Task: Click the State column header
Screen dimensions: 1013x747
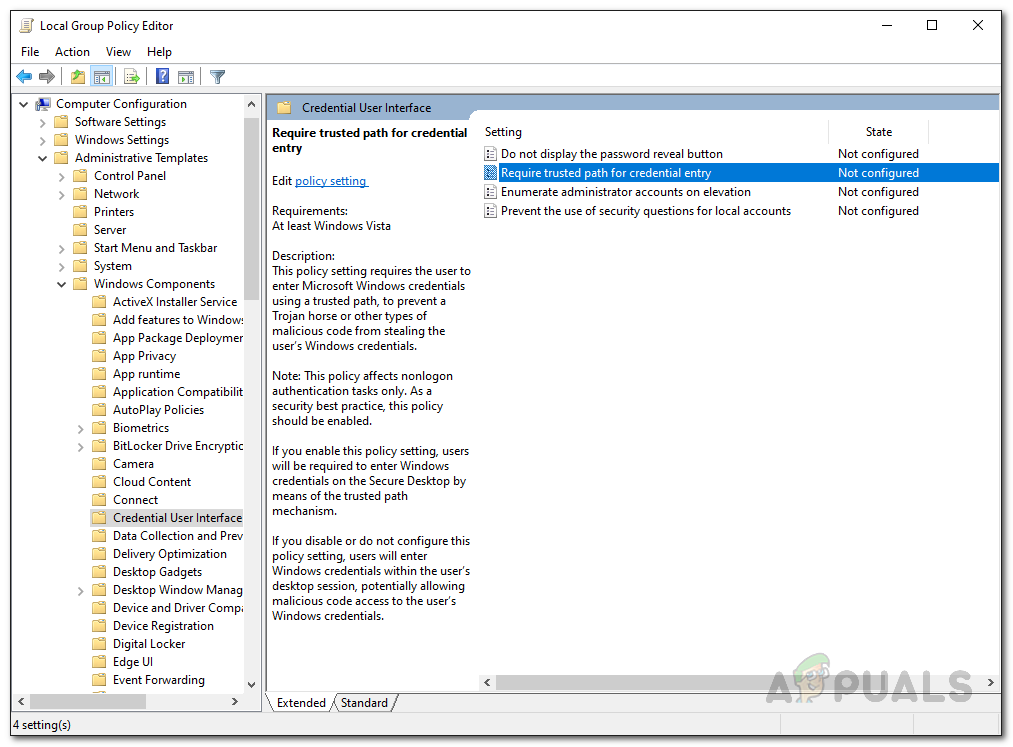Action: pyautogui.click(x=879, y=132)
